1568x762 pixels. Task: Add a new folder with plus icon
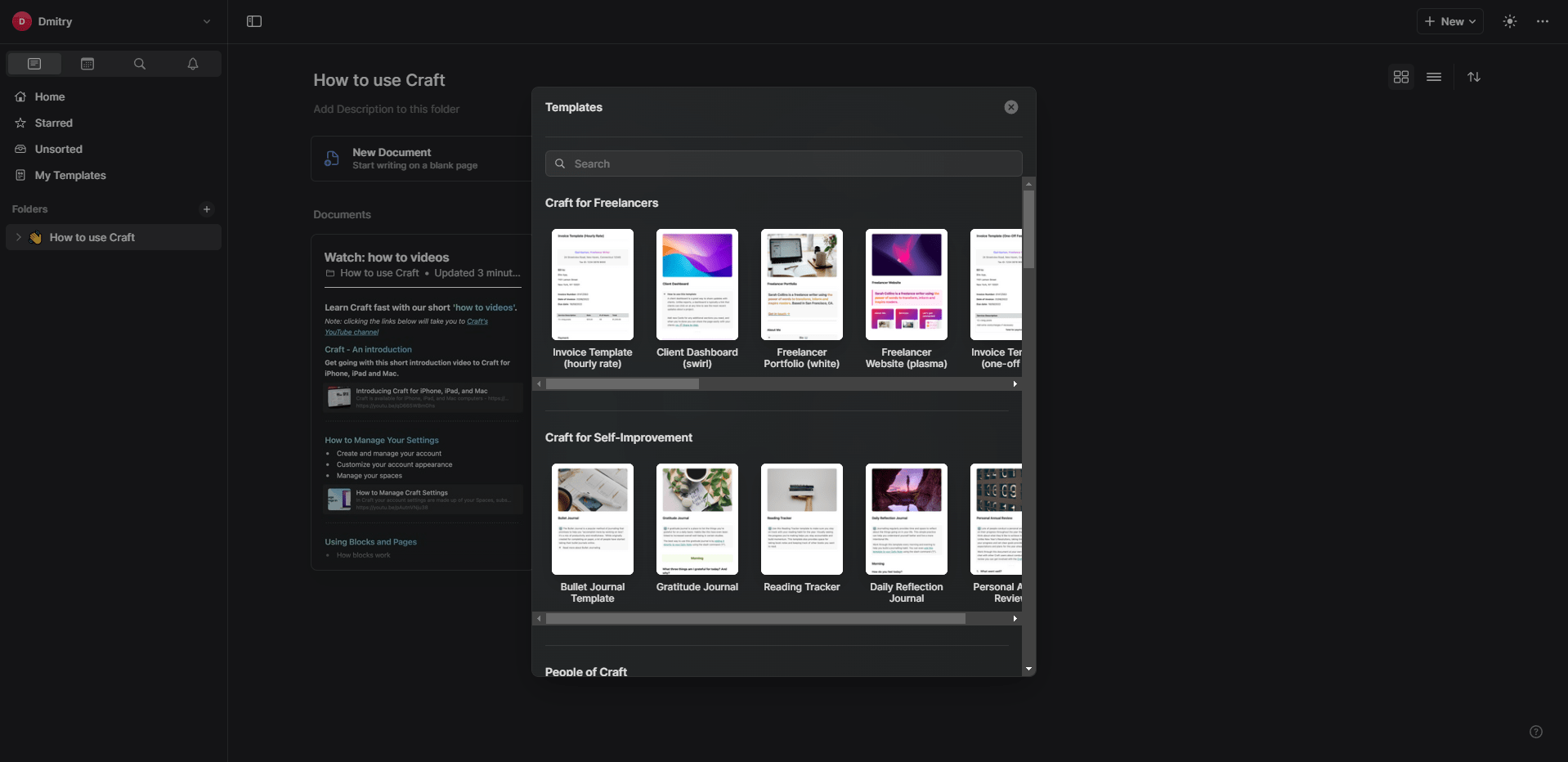tap(207, 209)
